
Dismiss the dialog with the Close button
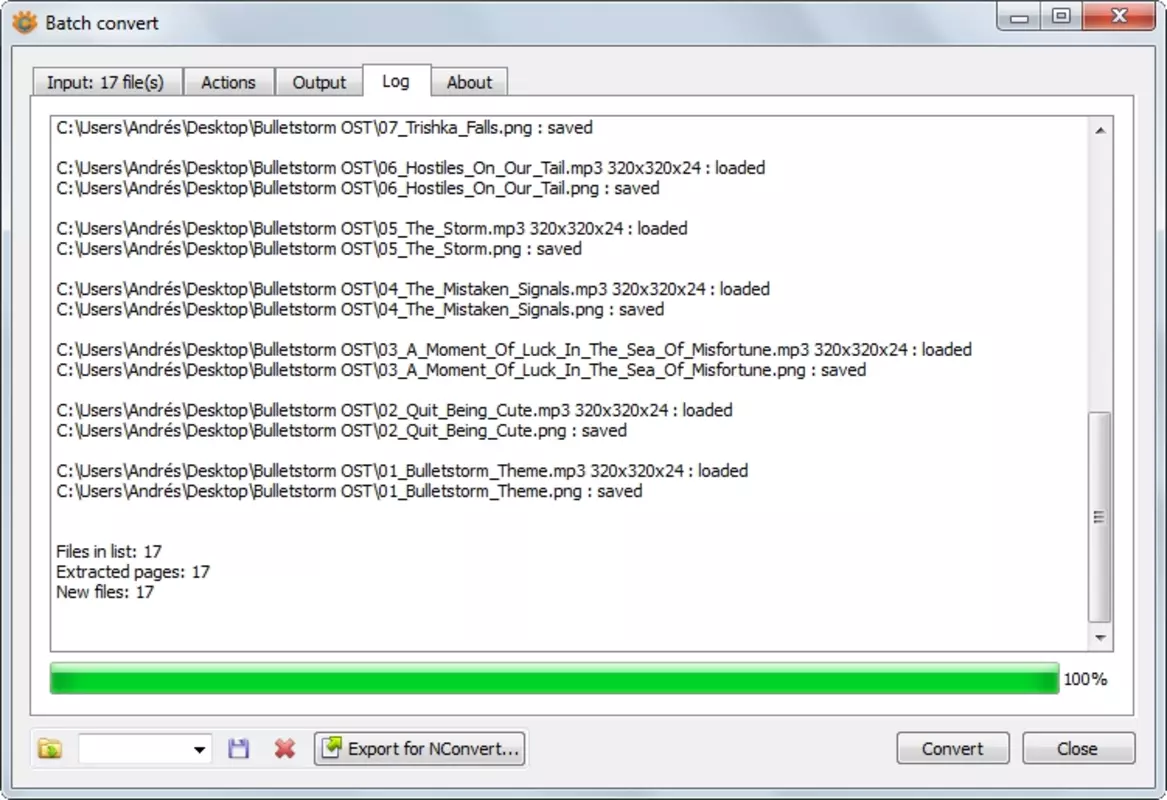tap(1078, 749)
